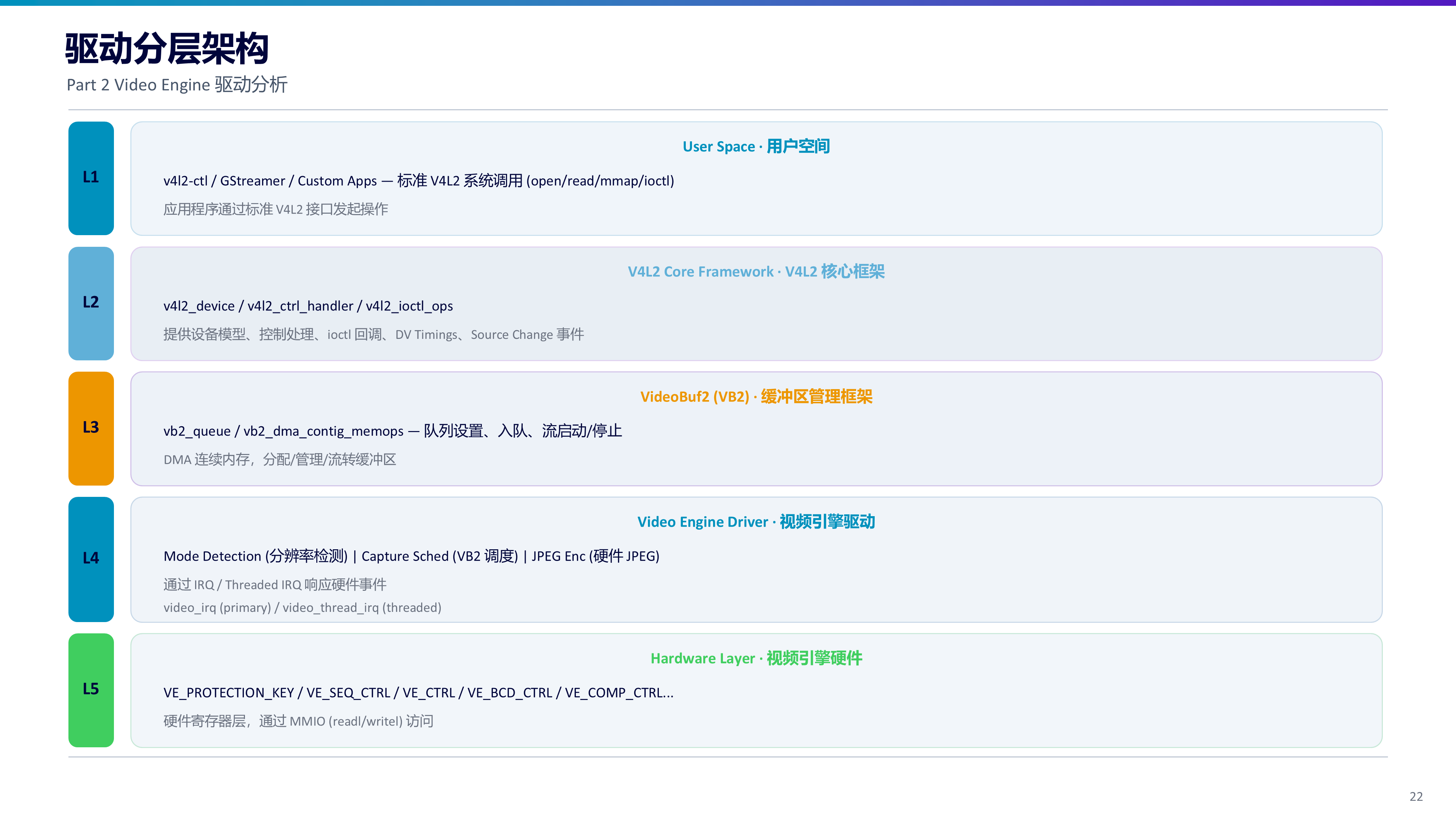Select the Mode Detection text line
The height and width of the screenshot is (819, 1456).
click(411, 556)
